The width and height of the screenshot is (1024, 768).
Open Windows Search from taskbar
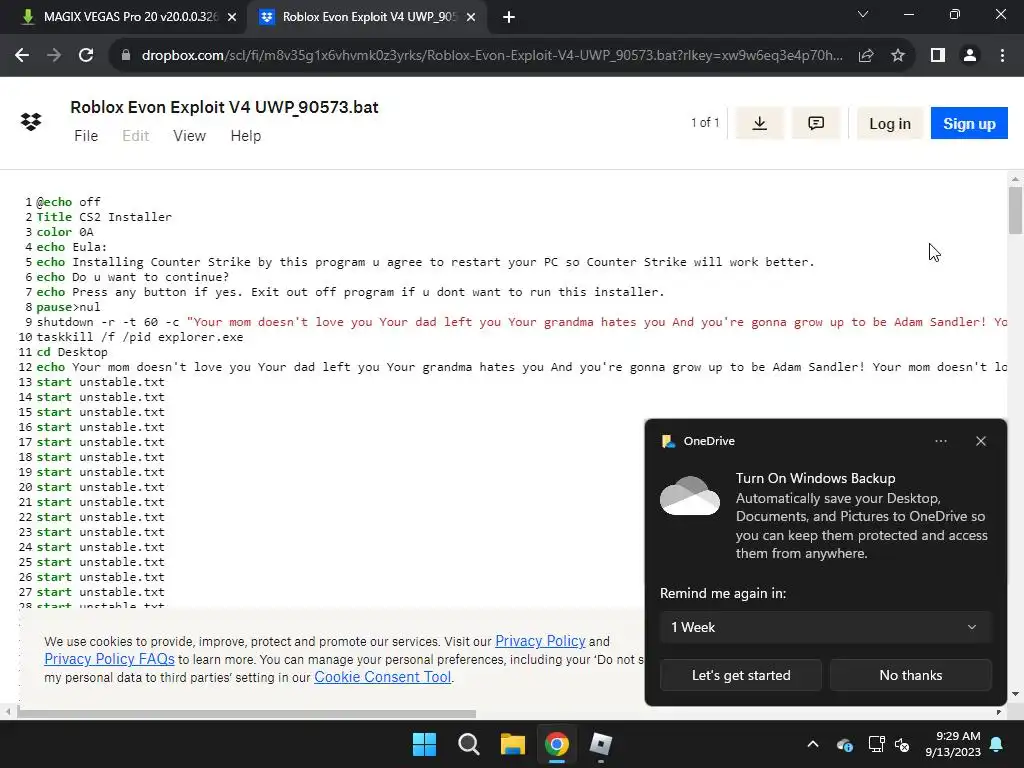click(x=468, y=744)
